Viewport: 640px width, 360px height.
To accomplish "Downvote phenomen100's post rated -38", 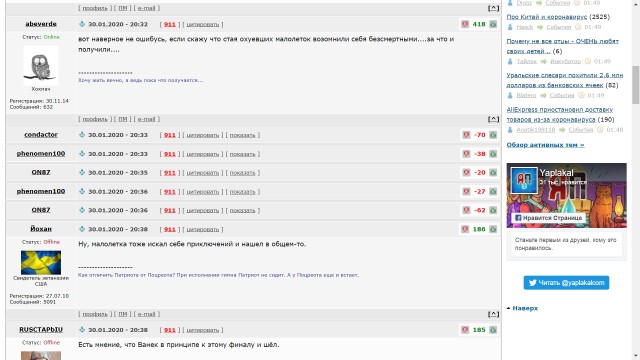I will (x=466, y=154).
